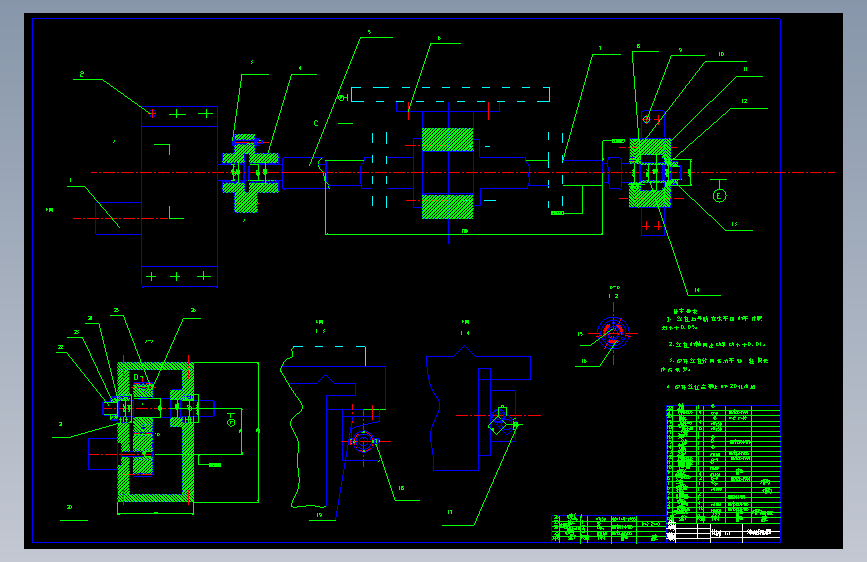
Task: Click the balloon number 2 at top left
Action: [x=82, y=74]
